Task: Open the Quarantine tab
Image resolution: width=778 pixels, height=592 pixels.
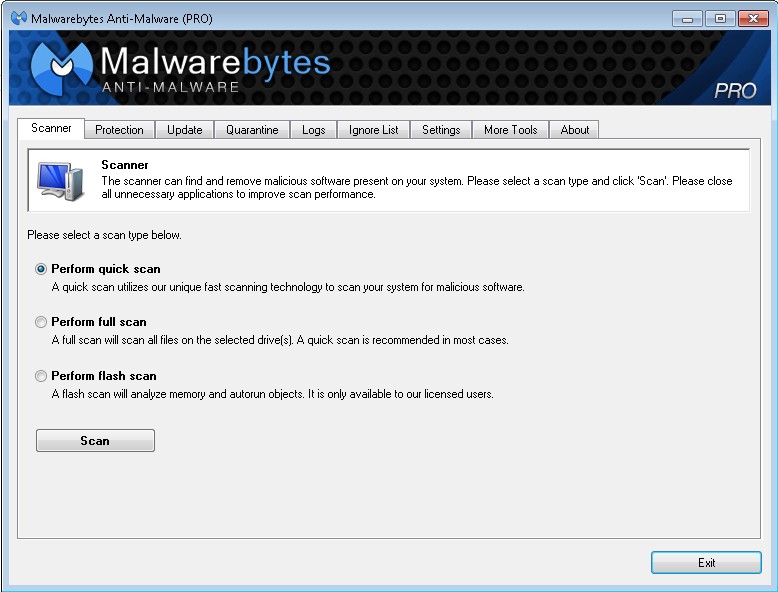Action: [x=252, y=130]
